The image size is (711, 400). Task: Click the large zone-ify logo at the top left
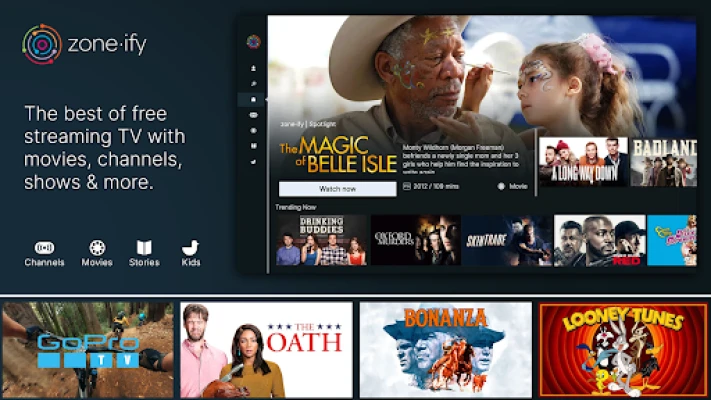(84, 44)
